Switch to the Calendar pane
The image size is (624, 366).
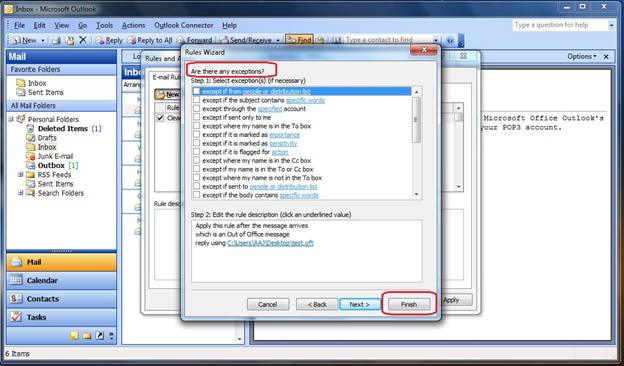click(x=61, y=280)
